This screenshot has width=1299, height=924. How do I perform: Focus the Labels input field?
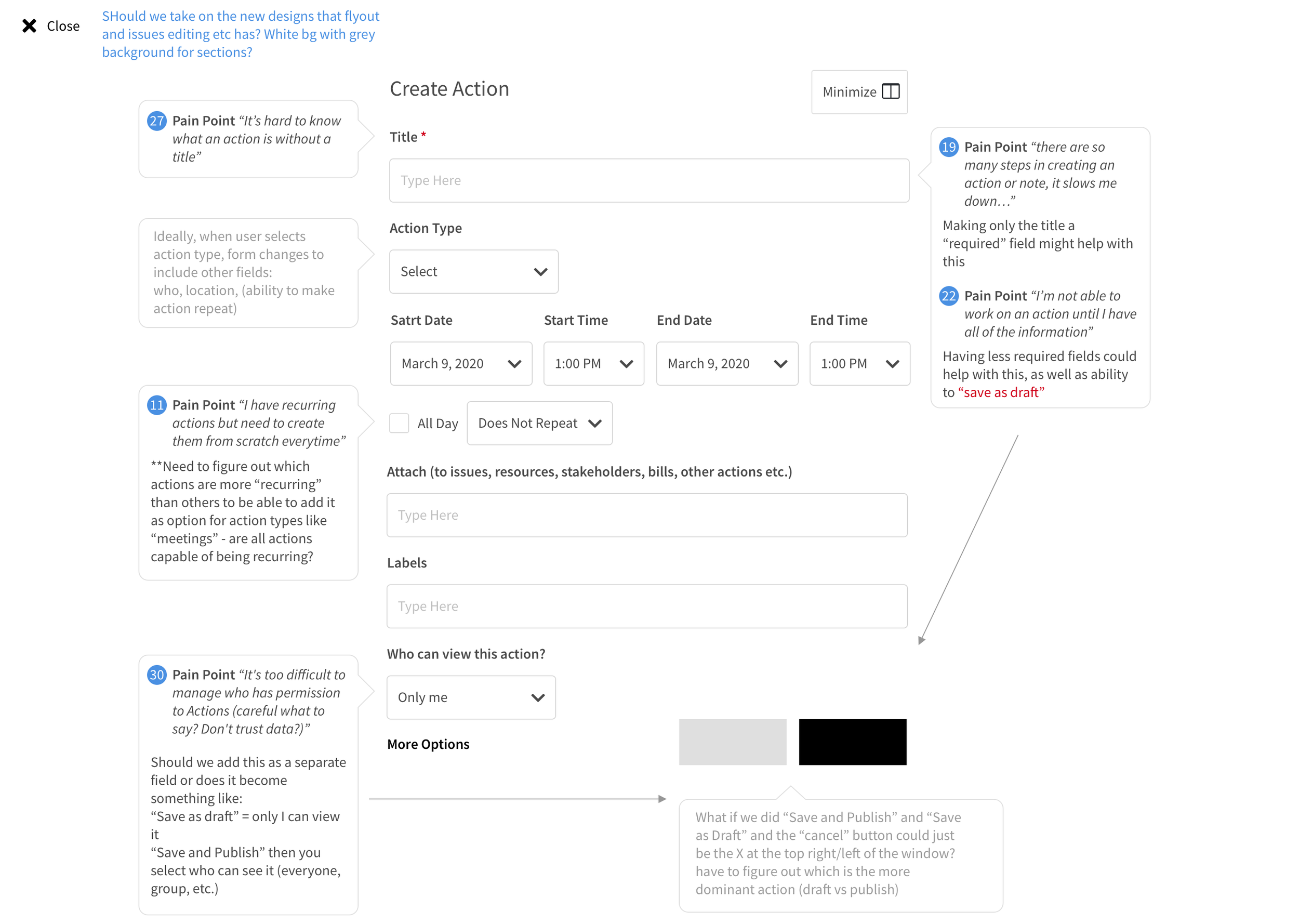coord(647,606)
